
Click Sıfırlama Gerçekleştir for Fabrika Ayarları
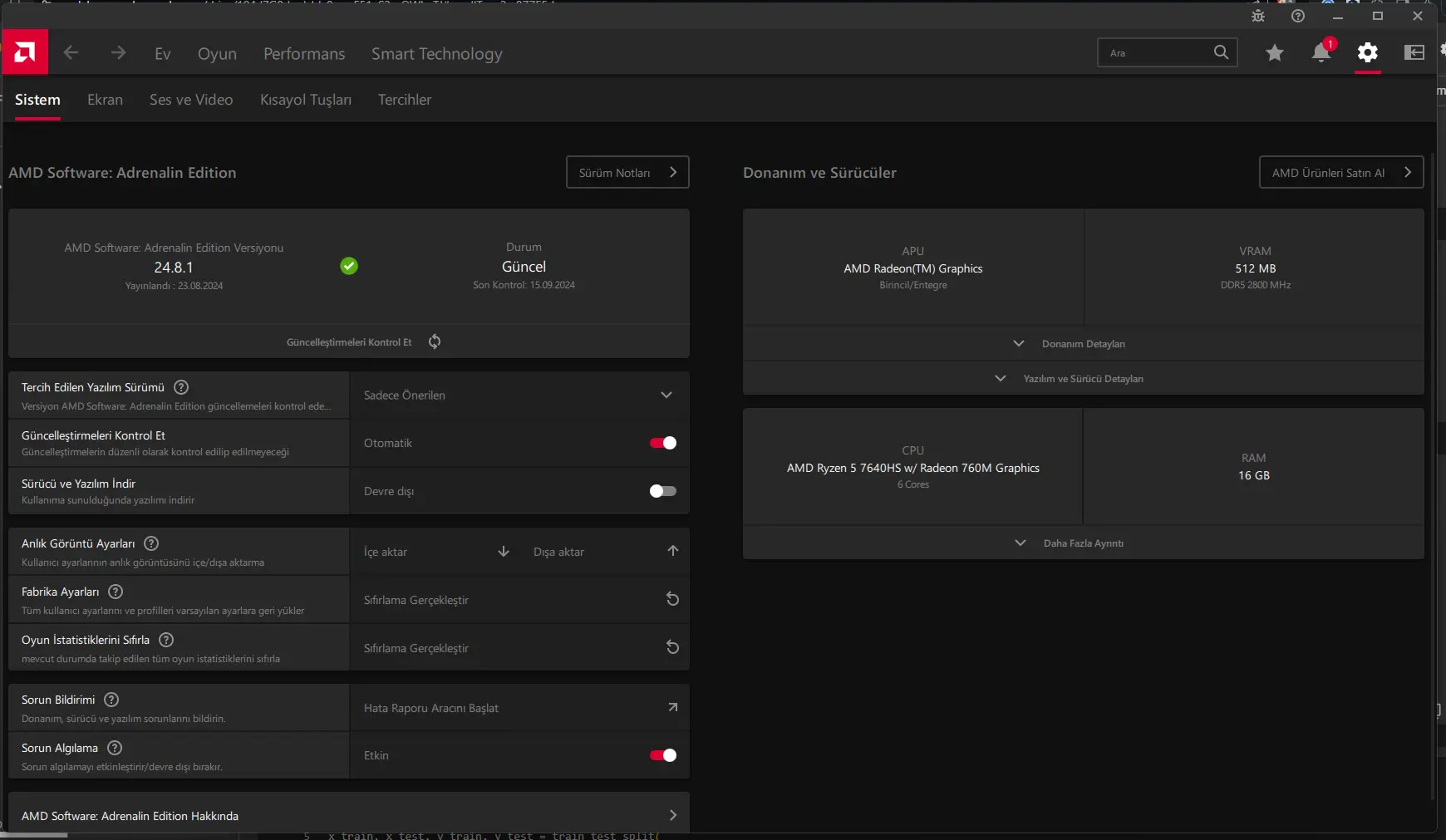416,600
